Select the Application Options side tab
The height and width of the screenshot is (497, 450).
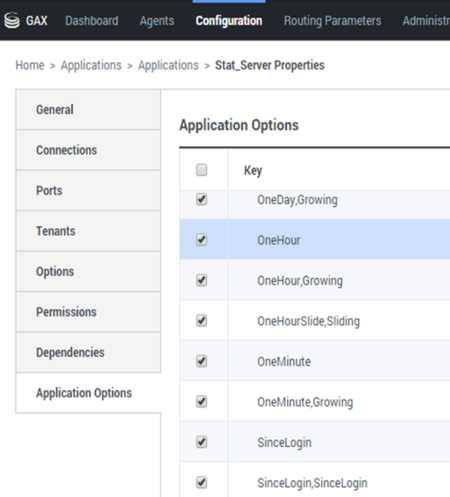pos(88,393)
